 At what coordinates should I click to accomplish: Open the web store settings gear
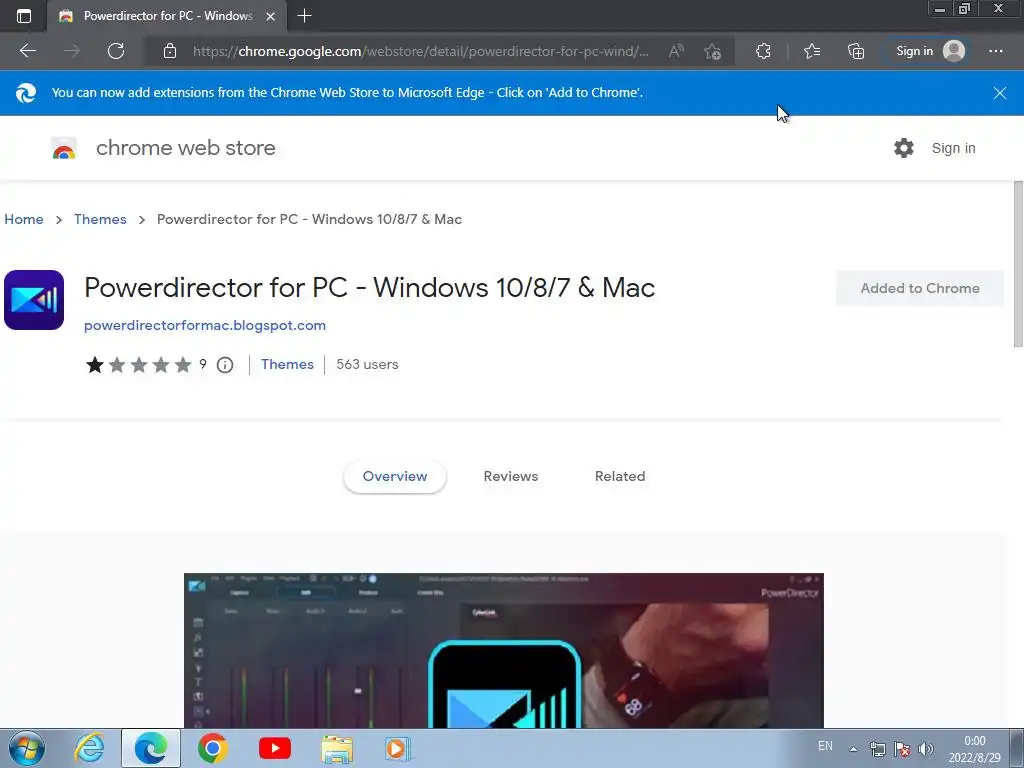pyautogui.click(x=904, y=148)
